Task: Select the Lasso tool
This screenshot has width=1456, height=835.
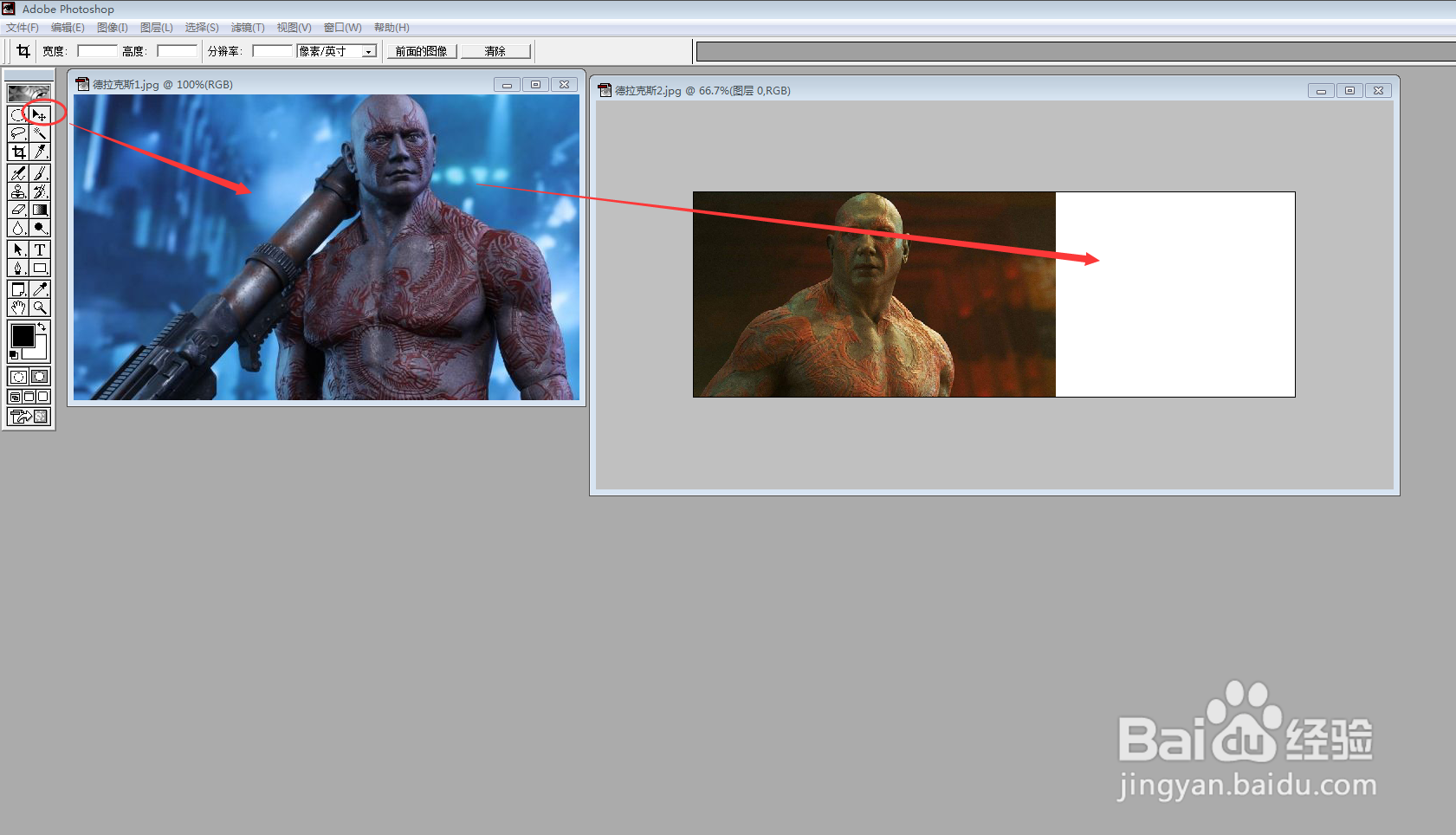Action: (18, 133)
